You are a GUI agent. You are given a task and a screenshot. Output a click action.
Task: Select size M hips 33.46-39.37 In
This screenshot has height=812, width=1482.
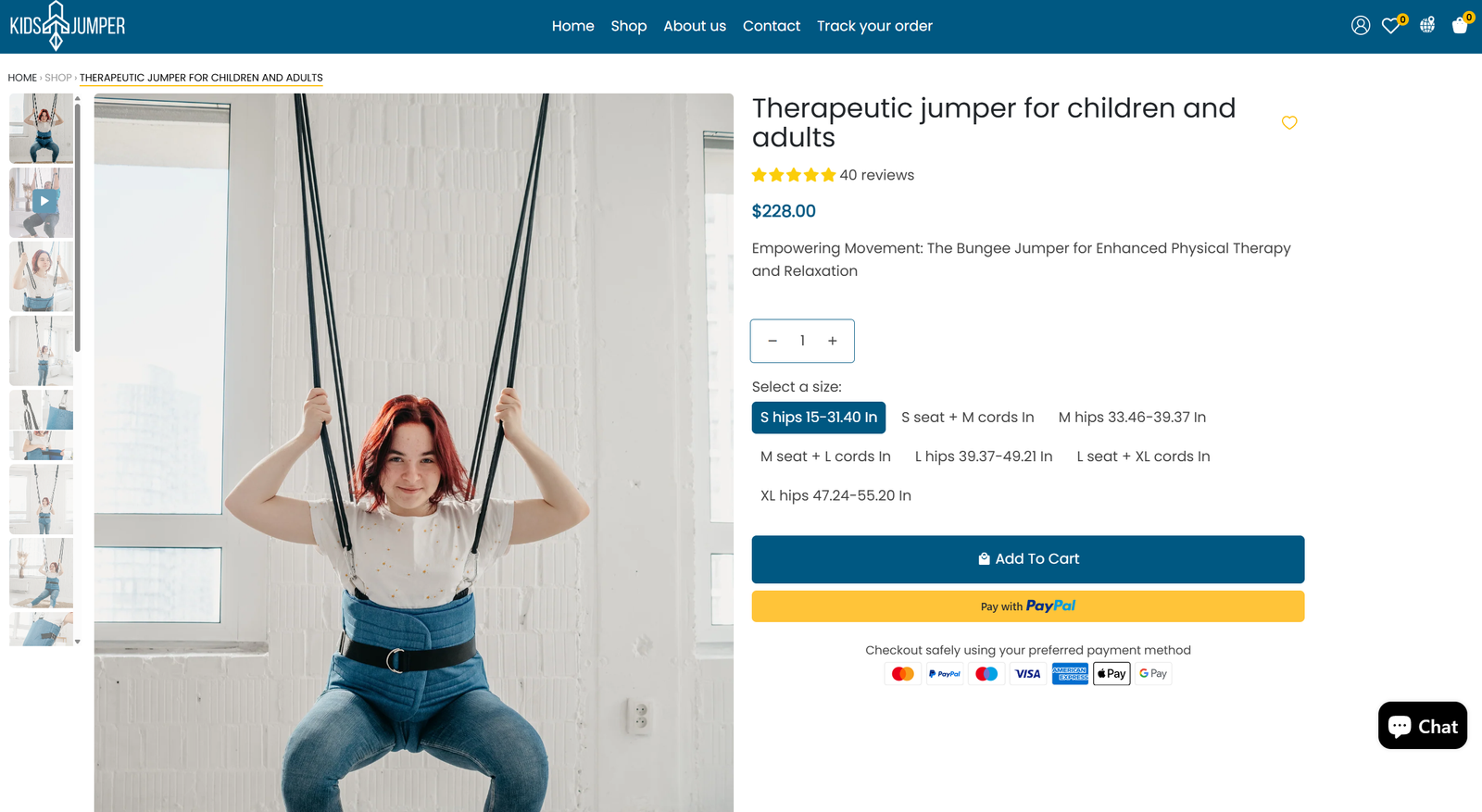[x=1132, y=418]
